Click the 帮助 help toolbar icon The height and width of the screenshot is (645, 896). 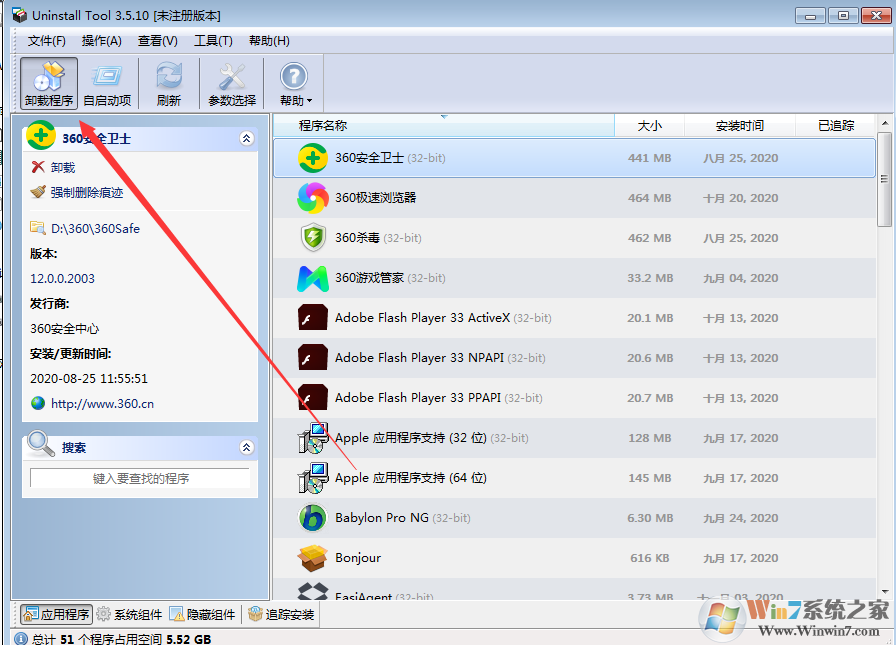[x=292, y=80]
